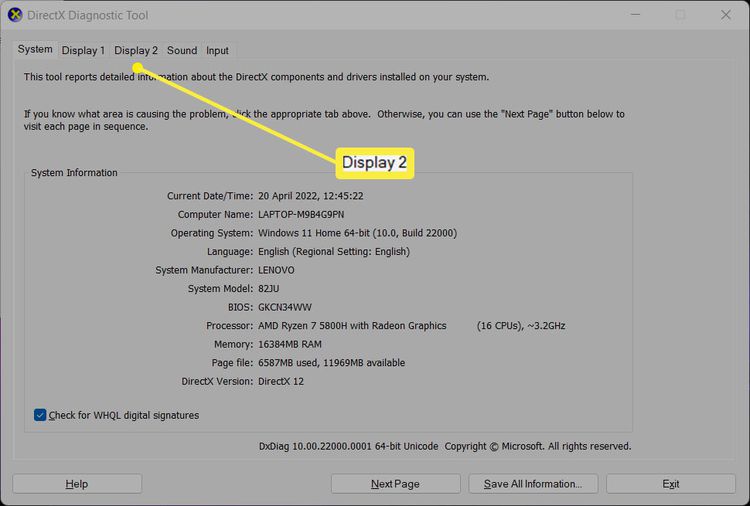This screenshot has height=506, width=750.
Task: Open the Display 1 tab
Action: click(x=83, y=50)
